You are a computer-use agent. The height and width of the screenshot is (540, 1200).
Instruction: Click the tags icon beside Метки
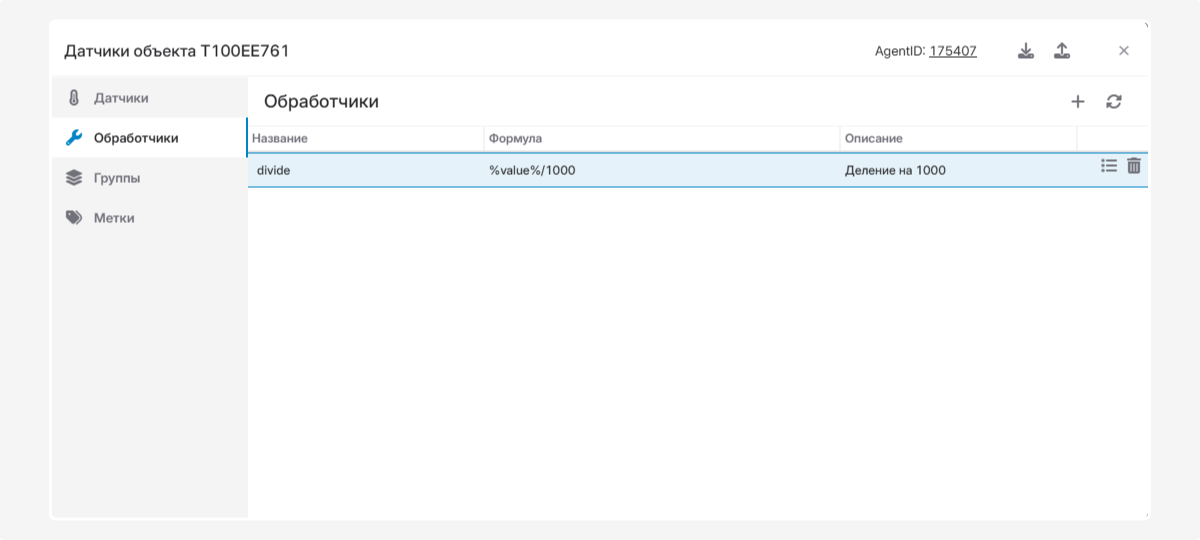click(73, 218)
